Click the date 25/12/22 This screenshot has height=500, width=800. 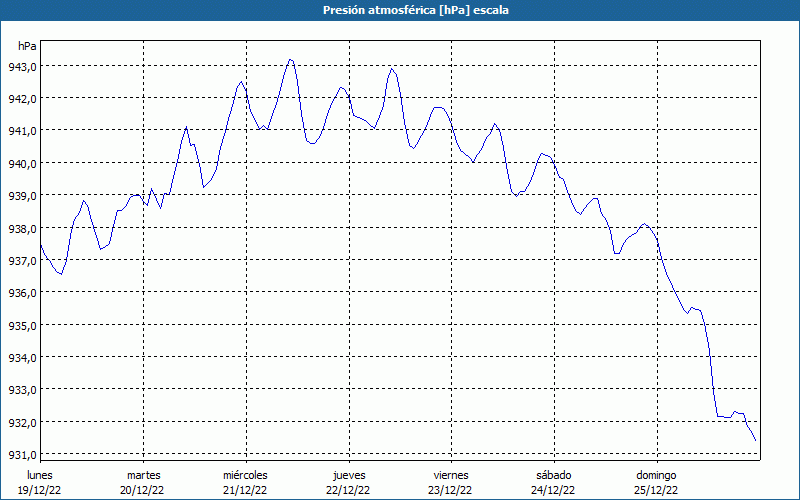pos(656,490)
